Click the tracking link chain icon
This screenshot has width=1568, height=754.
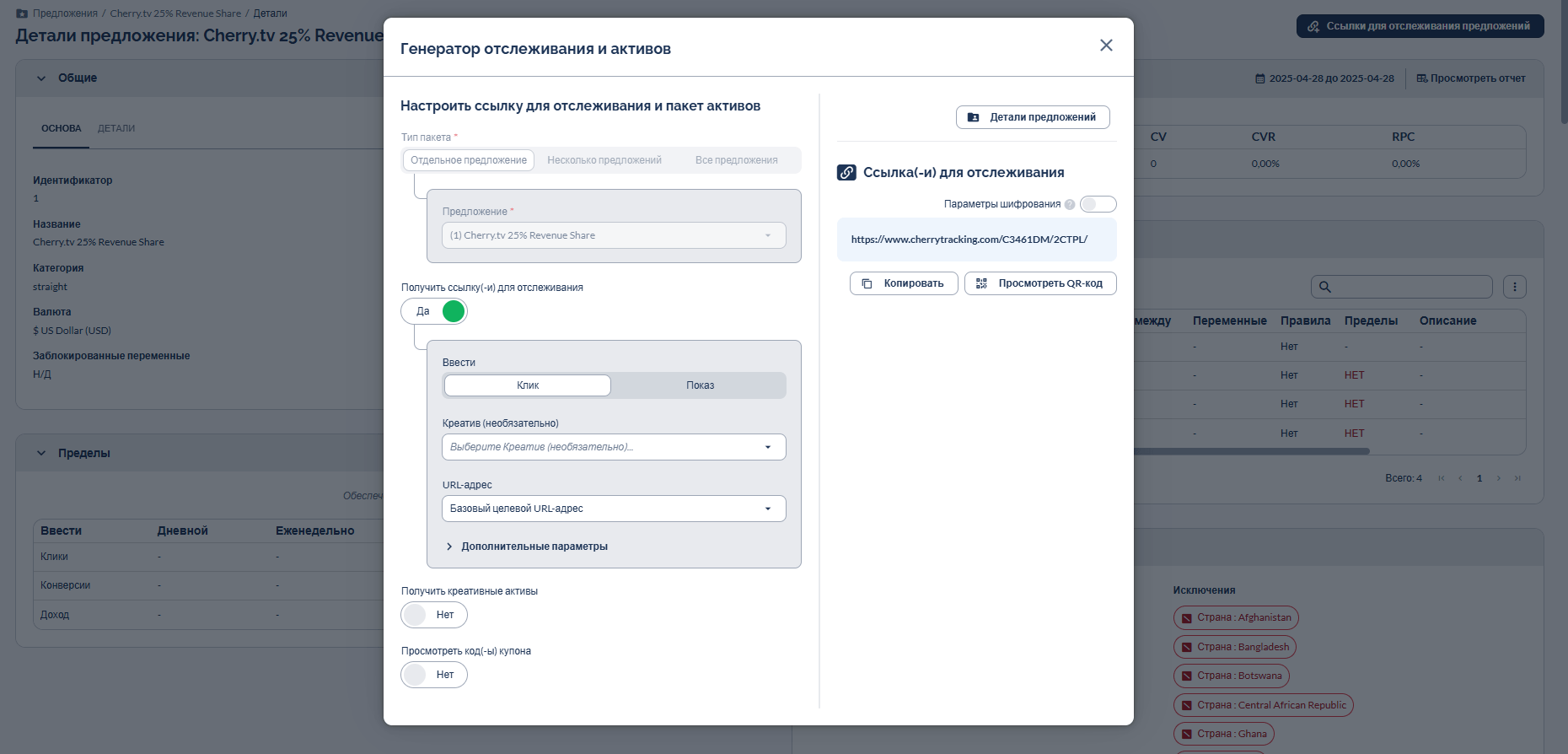(846, 173)
